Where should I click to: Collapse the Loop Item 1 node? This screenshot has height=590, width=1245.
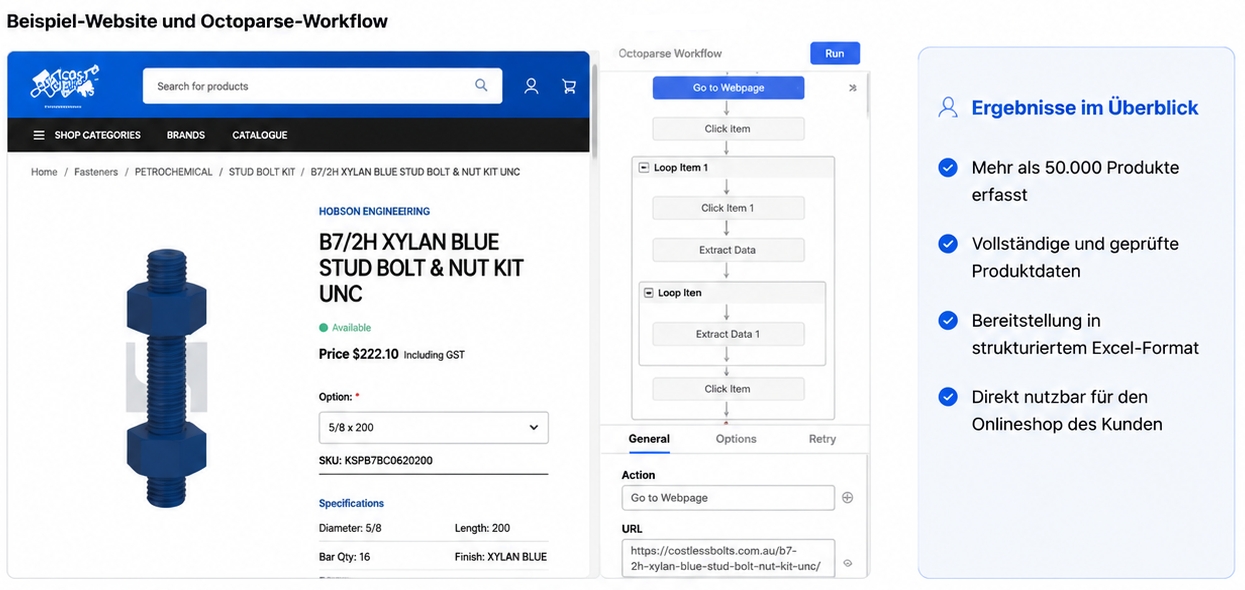[643, 167]
